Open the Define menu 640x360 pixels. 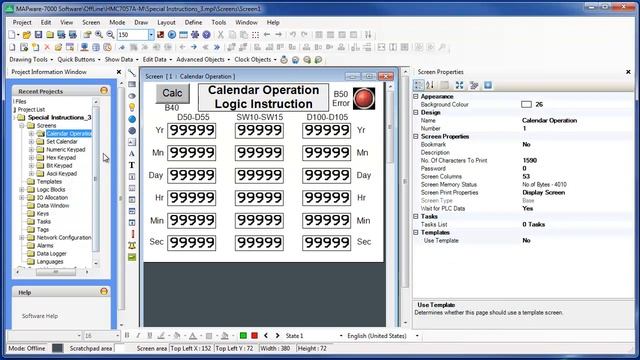point(193,22)
